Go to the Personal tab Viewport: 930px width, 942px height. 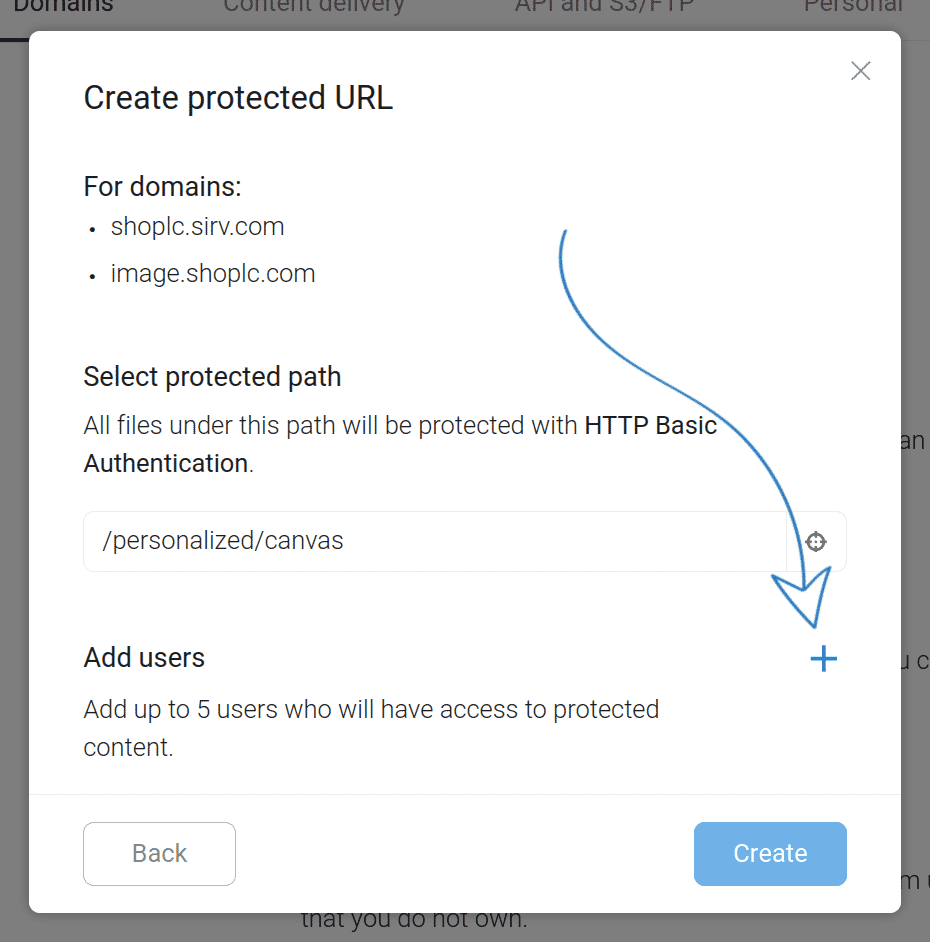tap(853, 8)
